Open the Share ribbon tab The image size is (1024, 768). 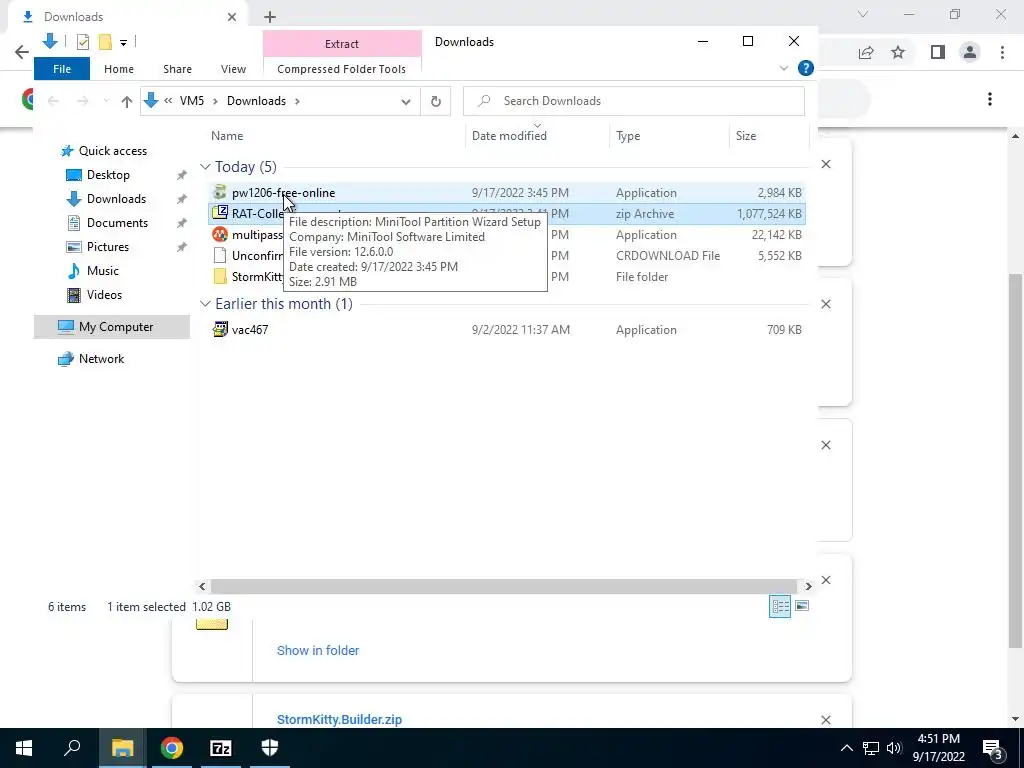point(178,69)
